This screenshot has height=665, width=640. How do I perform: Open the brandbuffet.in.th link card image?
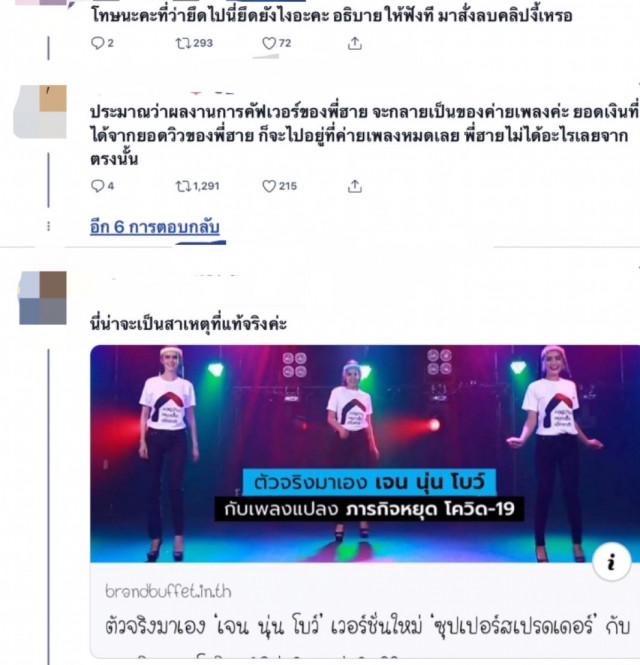click(365, 454)
